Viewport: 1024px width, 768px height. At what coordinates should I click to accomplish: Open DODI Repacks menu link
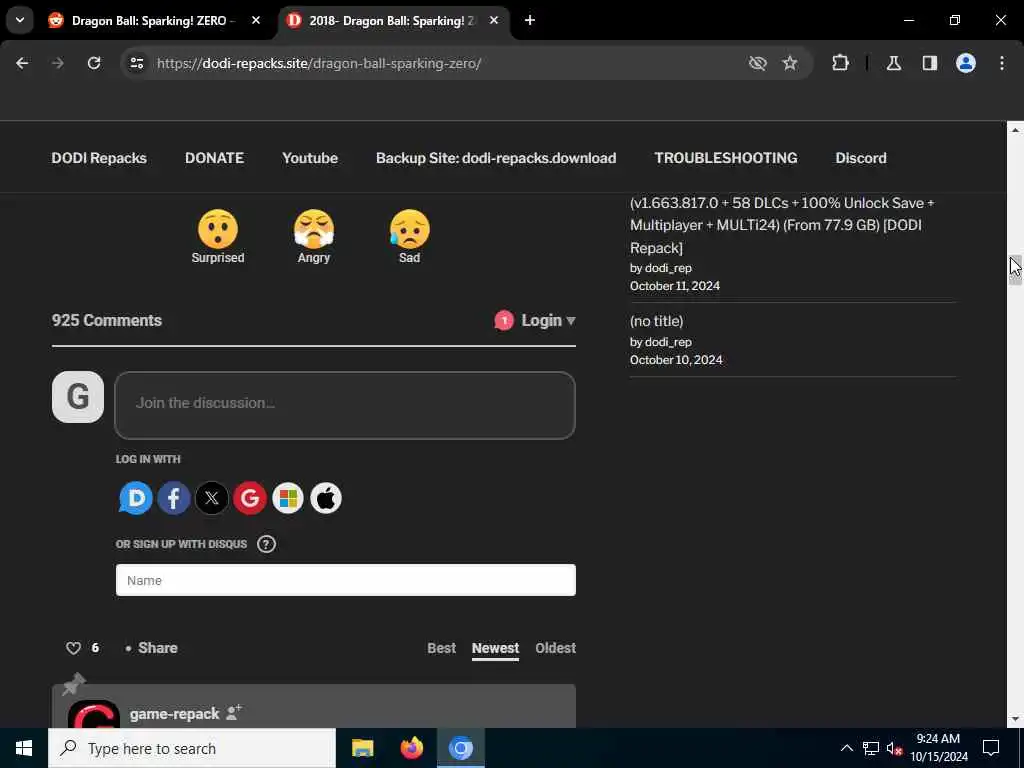pos(99,158)
